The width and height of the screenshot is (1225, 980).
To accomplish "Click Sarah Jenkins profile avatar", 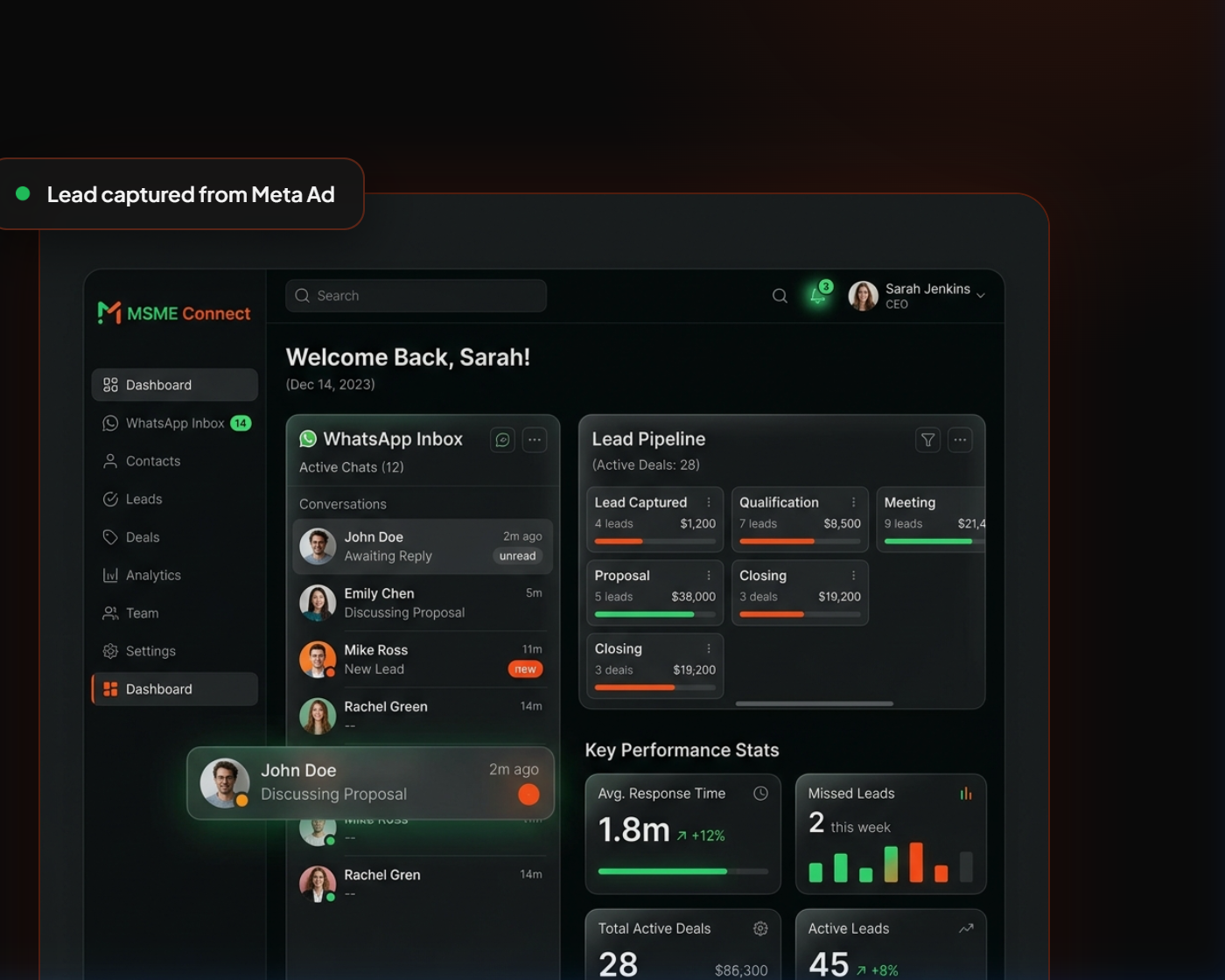I will (x=863, y=296).
